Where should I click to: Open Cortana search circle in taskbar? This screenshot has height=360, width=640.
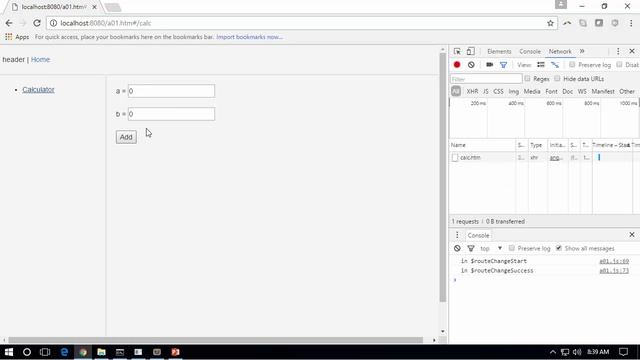tap(27, 352)
